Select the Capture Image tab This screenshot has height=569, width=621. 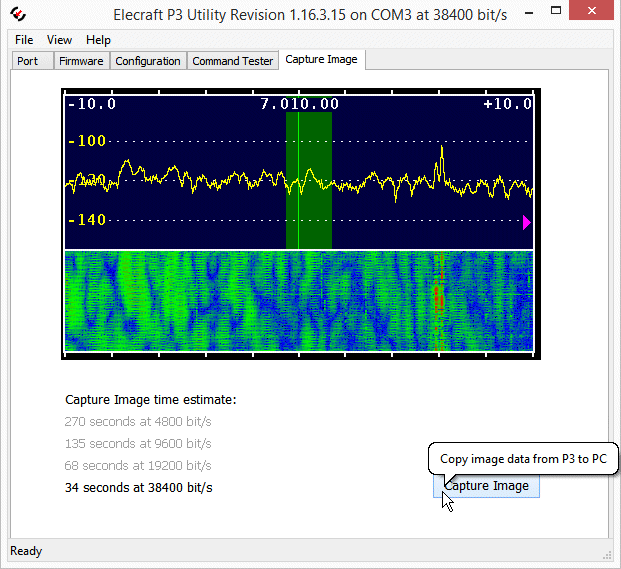(x=322, y=60)
